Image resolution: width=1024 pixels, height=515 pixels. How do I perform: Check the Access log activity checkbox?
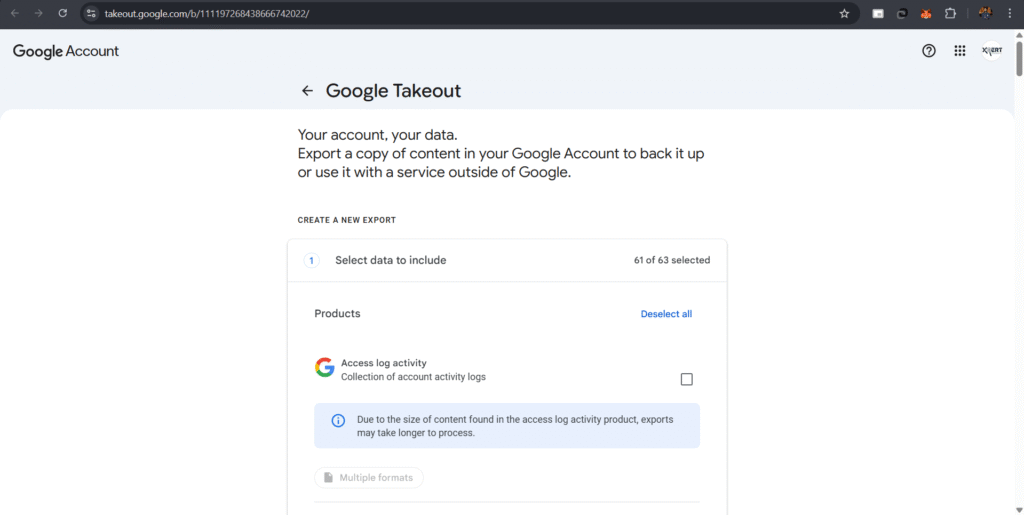tap(686, 379)
